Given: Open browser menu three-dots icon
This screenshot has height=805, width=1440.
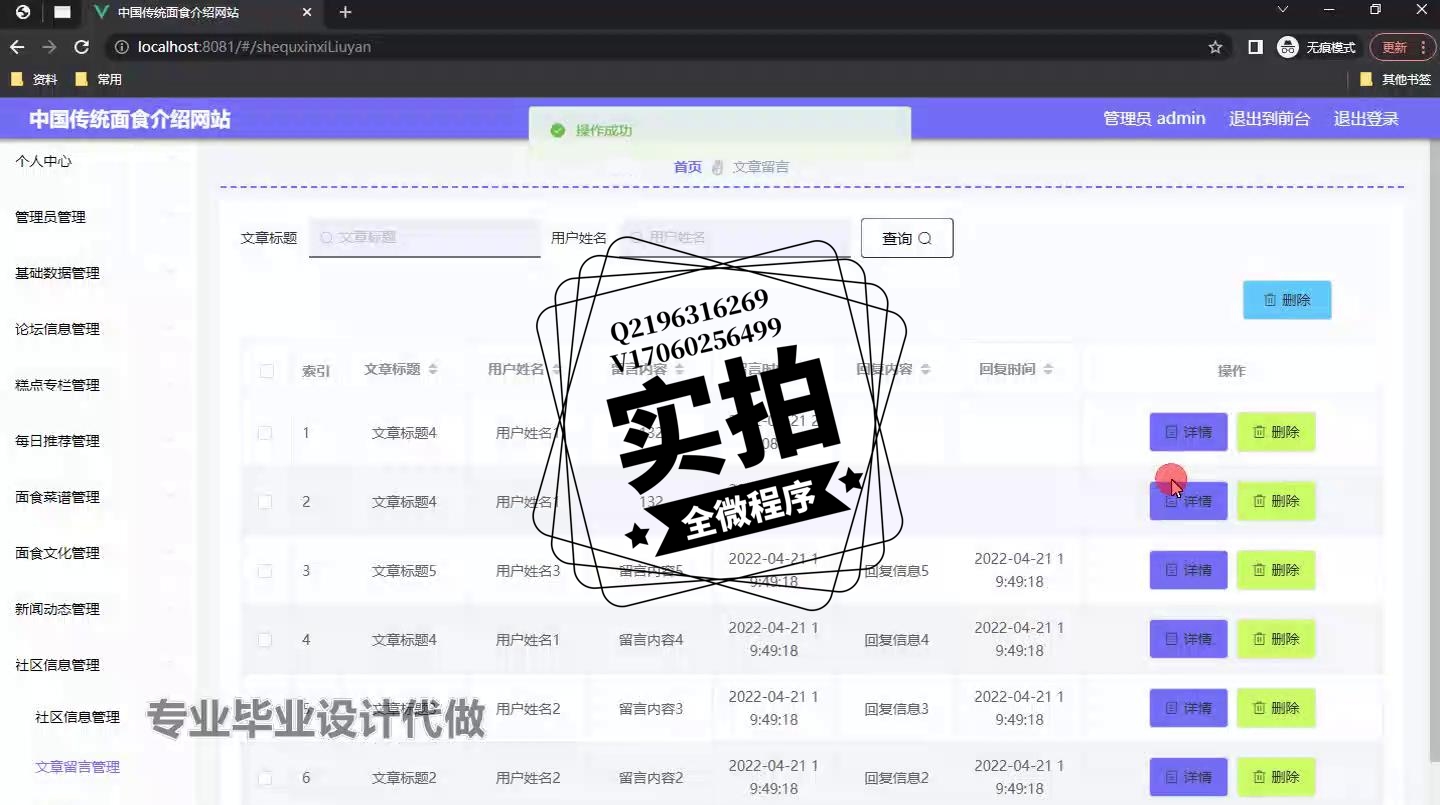Looking at the screenshot, I should pyautogui.click(x=1422, y=47).
